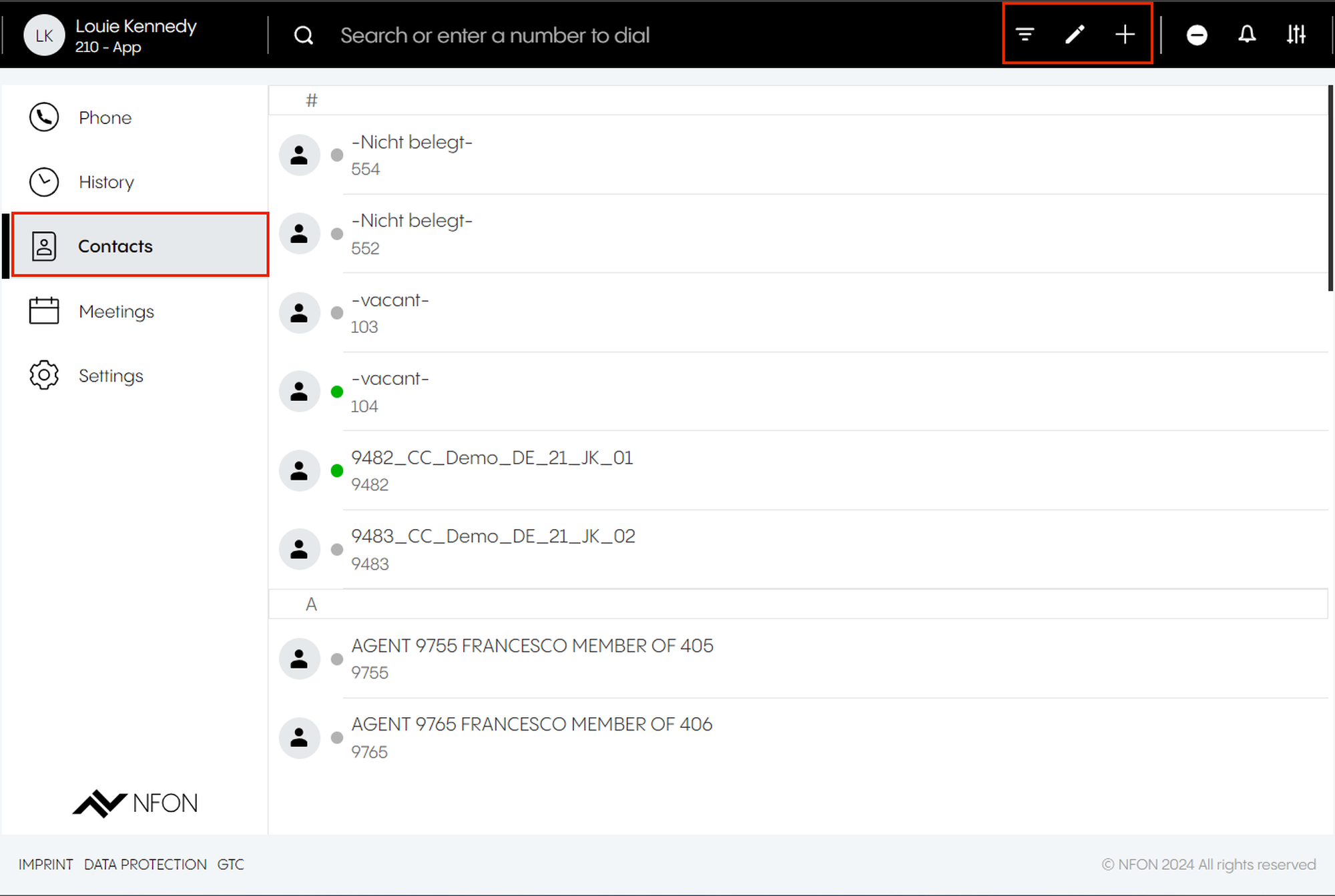This screenshot has width=1335, height=896.
Task: Open the Phone section
Action: point(105,117)
